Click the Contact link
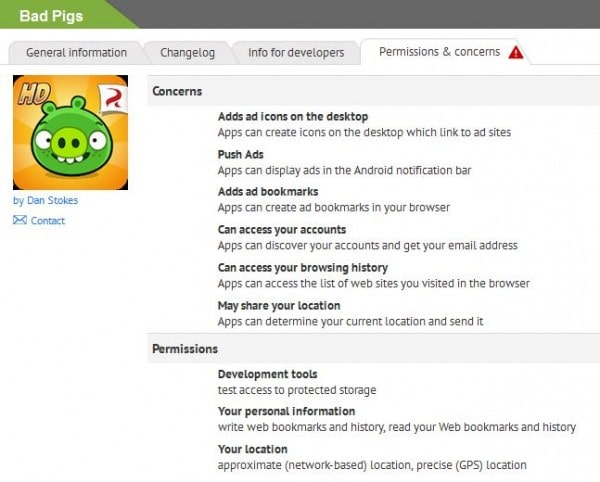The width and height of the screenshot is (600, 482). click(x=48, y=221)
